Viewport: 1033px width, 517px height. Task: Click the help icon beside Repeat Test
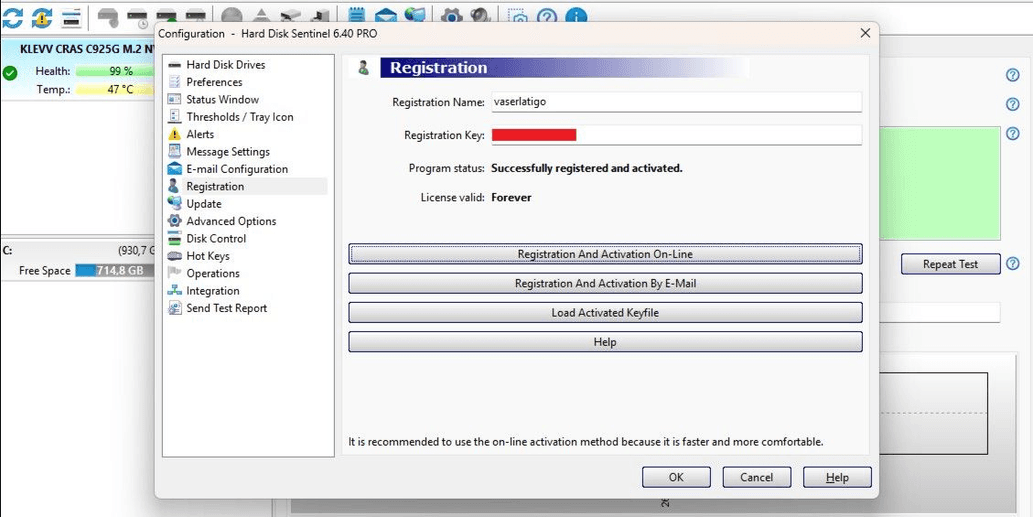(x=1013, y=264)
